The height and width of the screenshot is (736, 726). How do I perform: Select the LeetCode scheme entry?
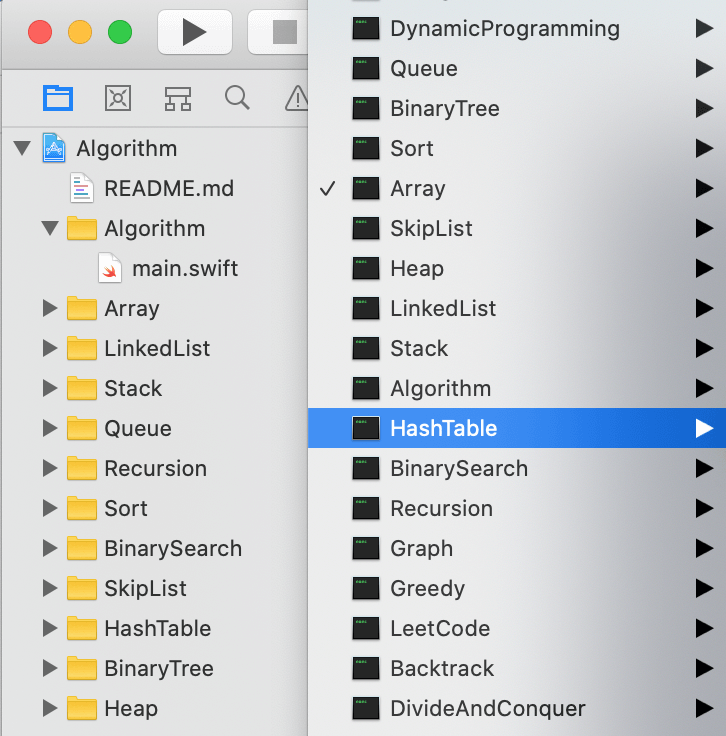coord(440,628)
